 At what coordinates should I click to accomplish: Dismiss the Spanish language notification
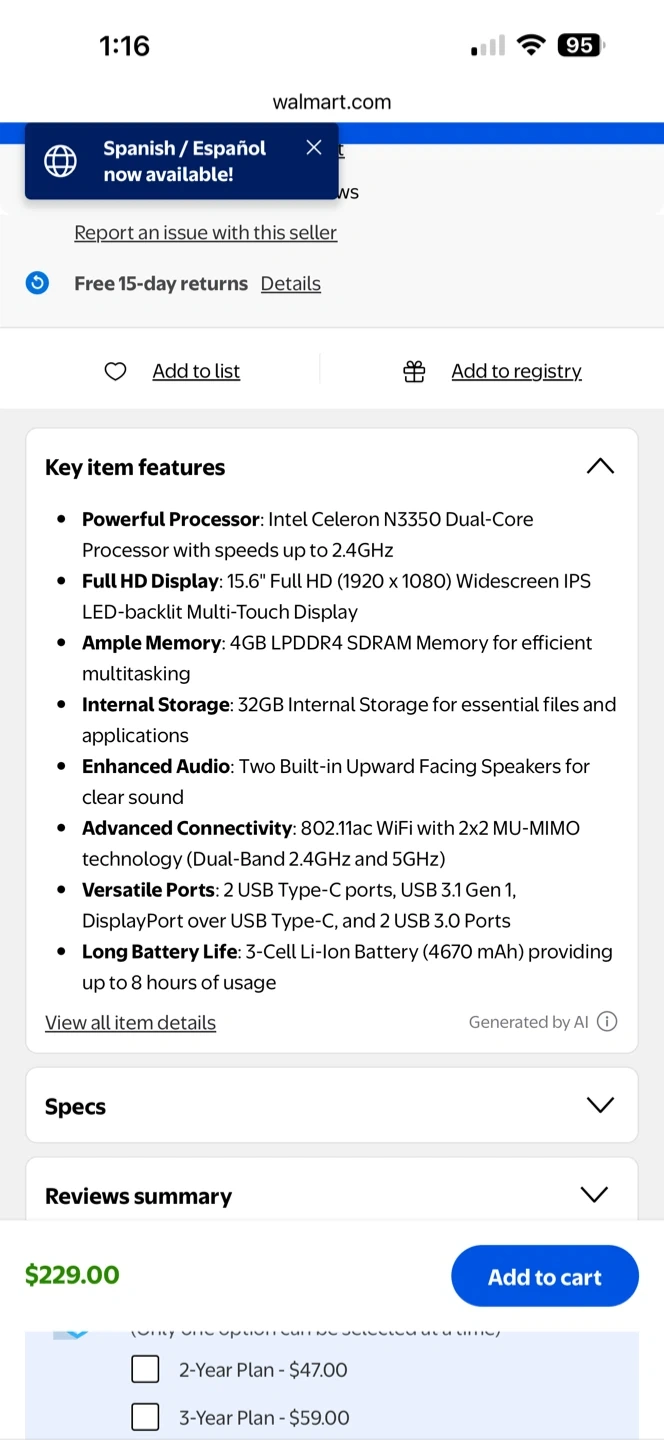tap(314, 148)
